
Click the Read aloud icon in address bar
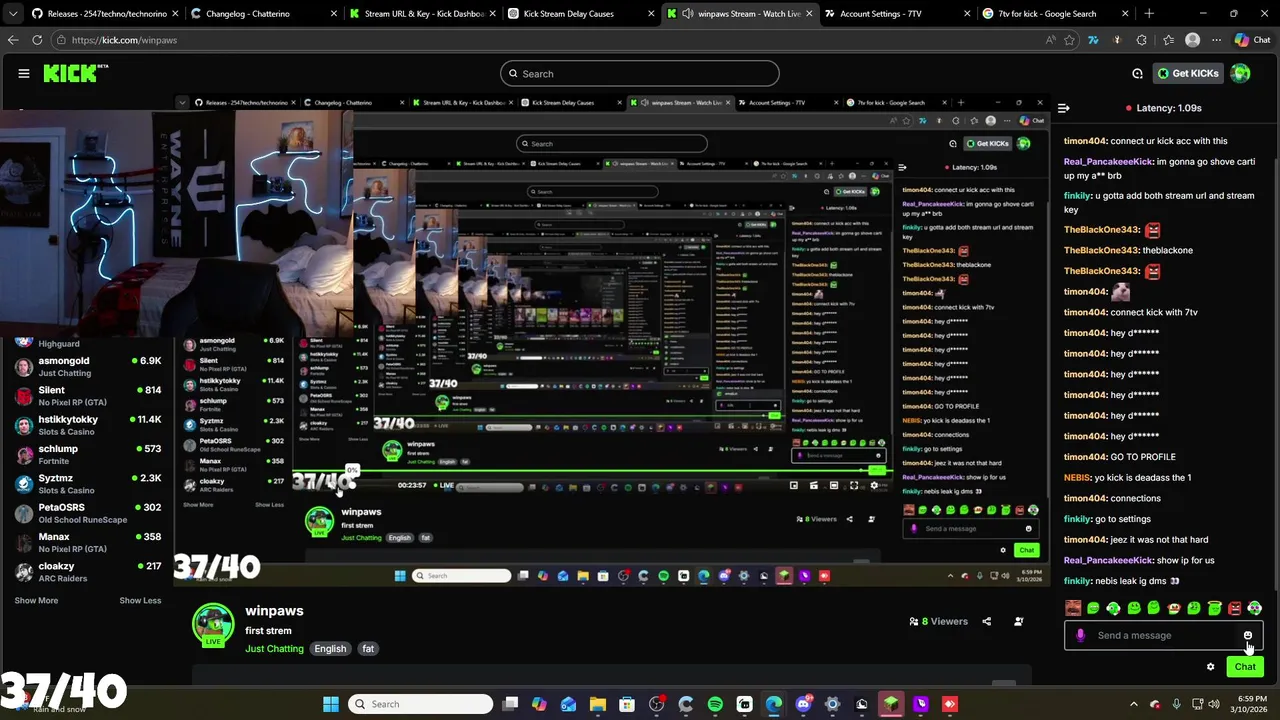tap(1050, 40)
